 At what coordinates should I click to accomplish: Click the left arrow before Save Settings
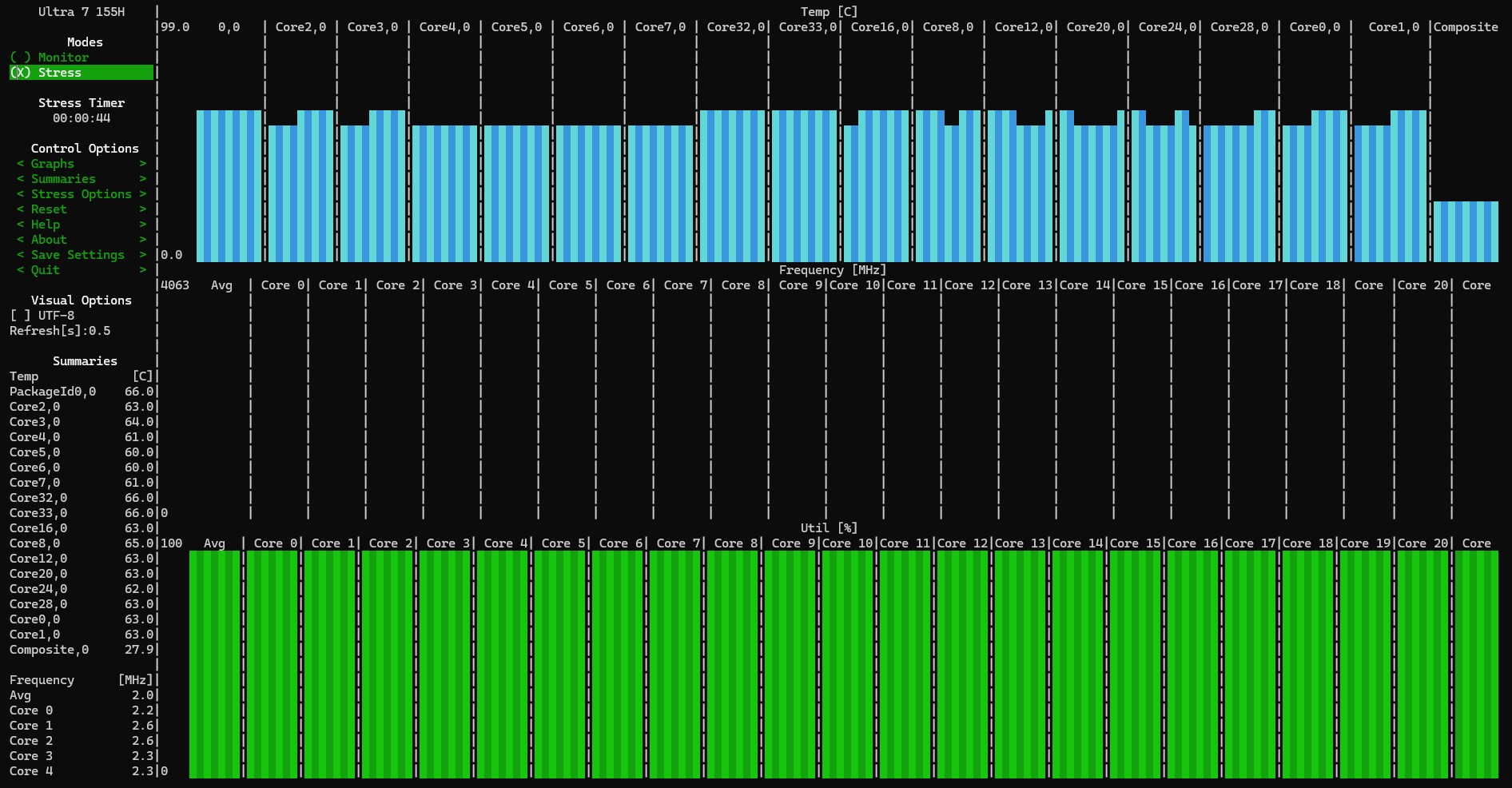[x=20, y=255]
